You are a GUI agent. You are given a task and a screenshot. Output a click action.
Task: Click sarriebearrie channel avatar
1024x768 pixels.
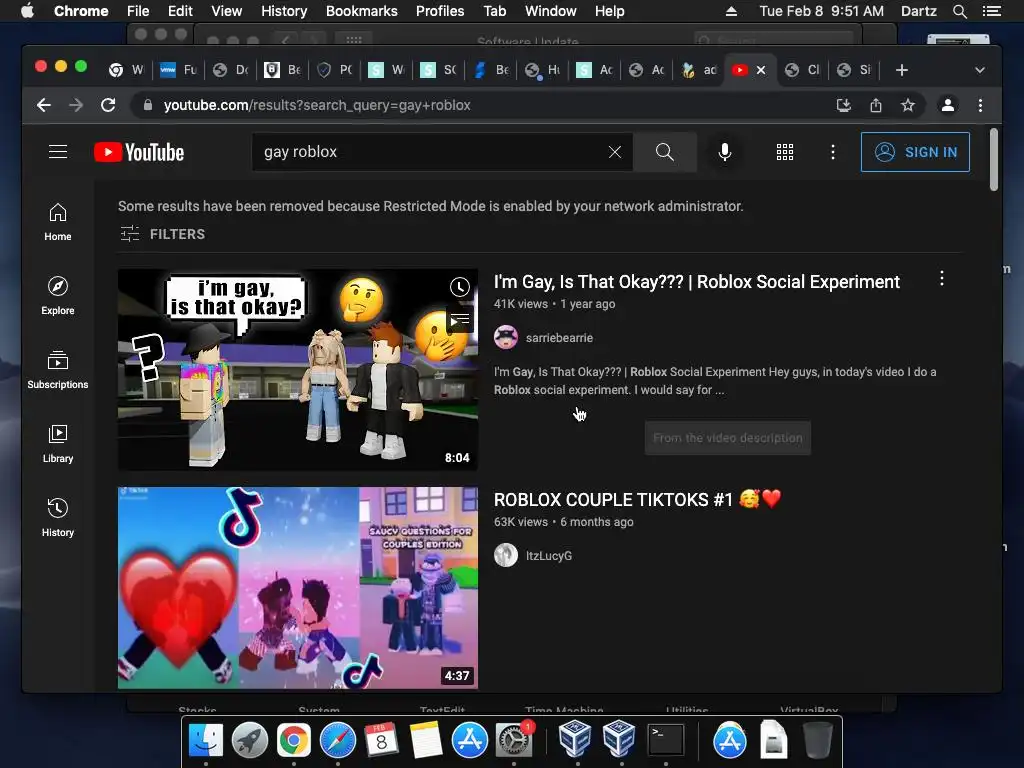[505, 338]
